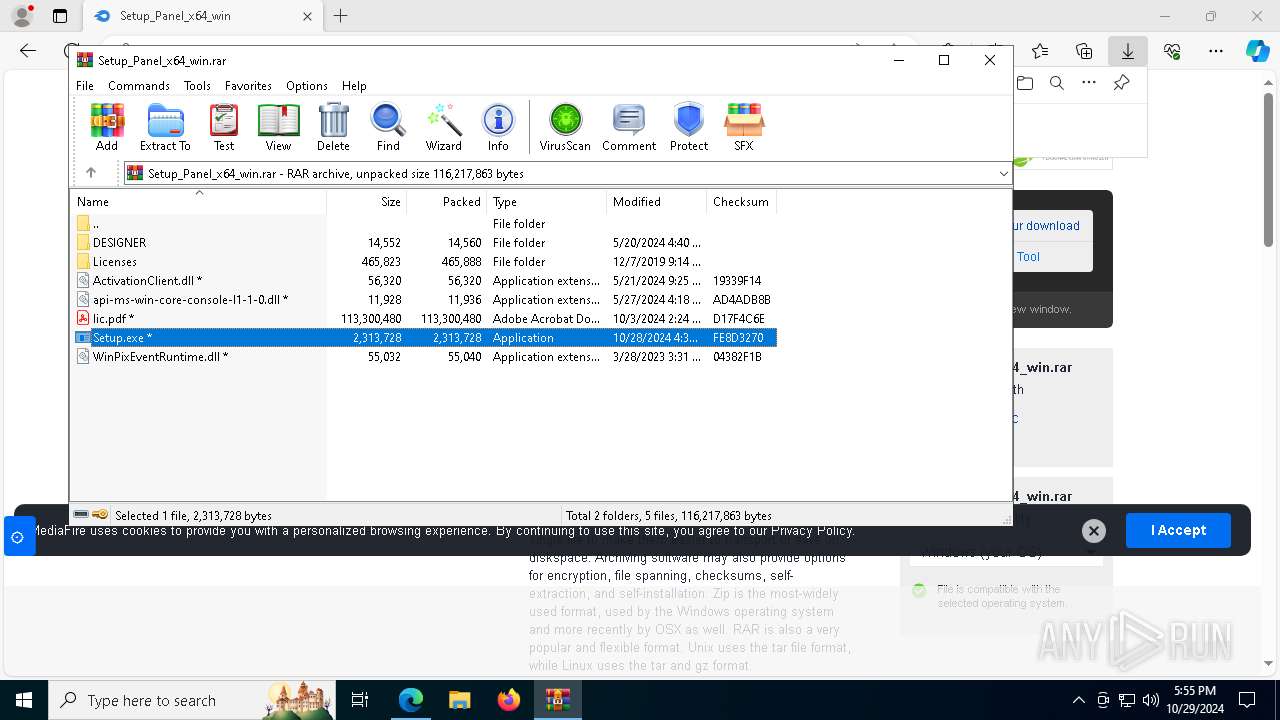This screenshot has height=720, width=1280.
Task: Click the Delete trash can icon
Action: pyautogui.click(x=333, y=127)
